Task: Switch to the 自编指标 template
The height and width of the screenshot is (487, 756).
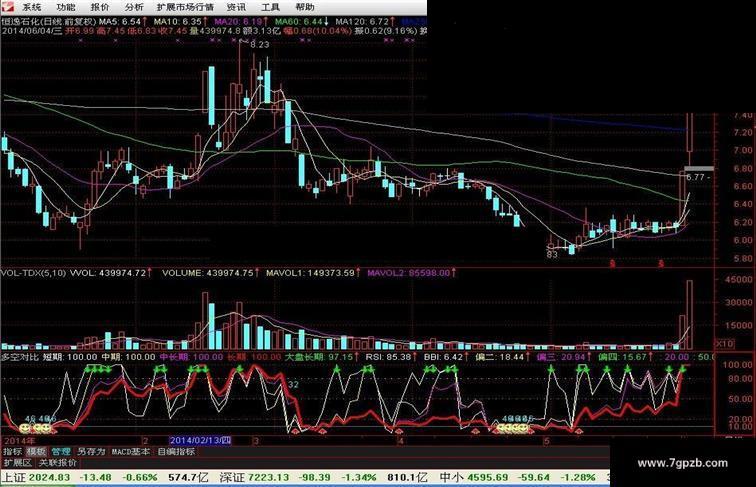Action: (176, 452)
